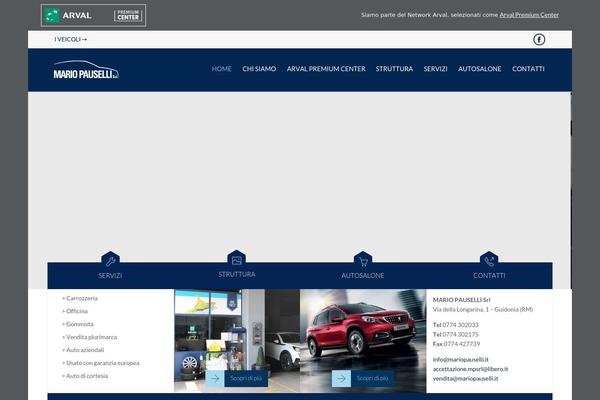Click Scopri di più on the Struttura photo
The width and height of the screenshot is (600, 400).
tap(246, 378)
